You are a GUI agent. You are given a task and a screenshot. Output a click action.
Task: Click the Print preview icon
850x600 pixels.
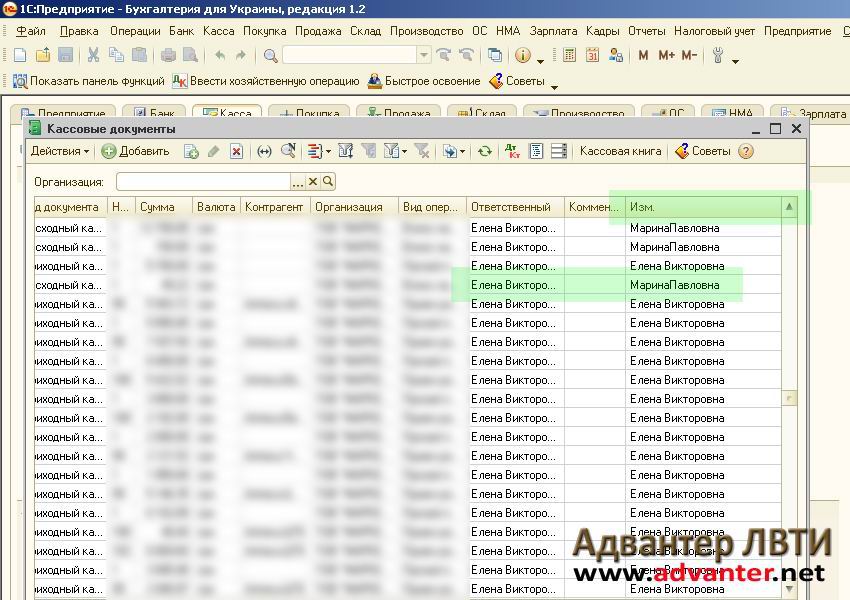point(191,55)
